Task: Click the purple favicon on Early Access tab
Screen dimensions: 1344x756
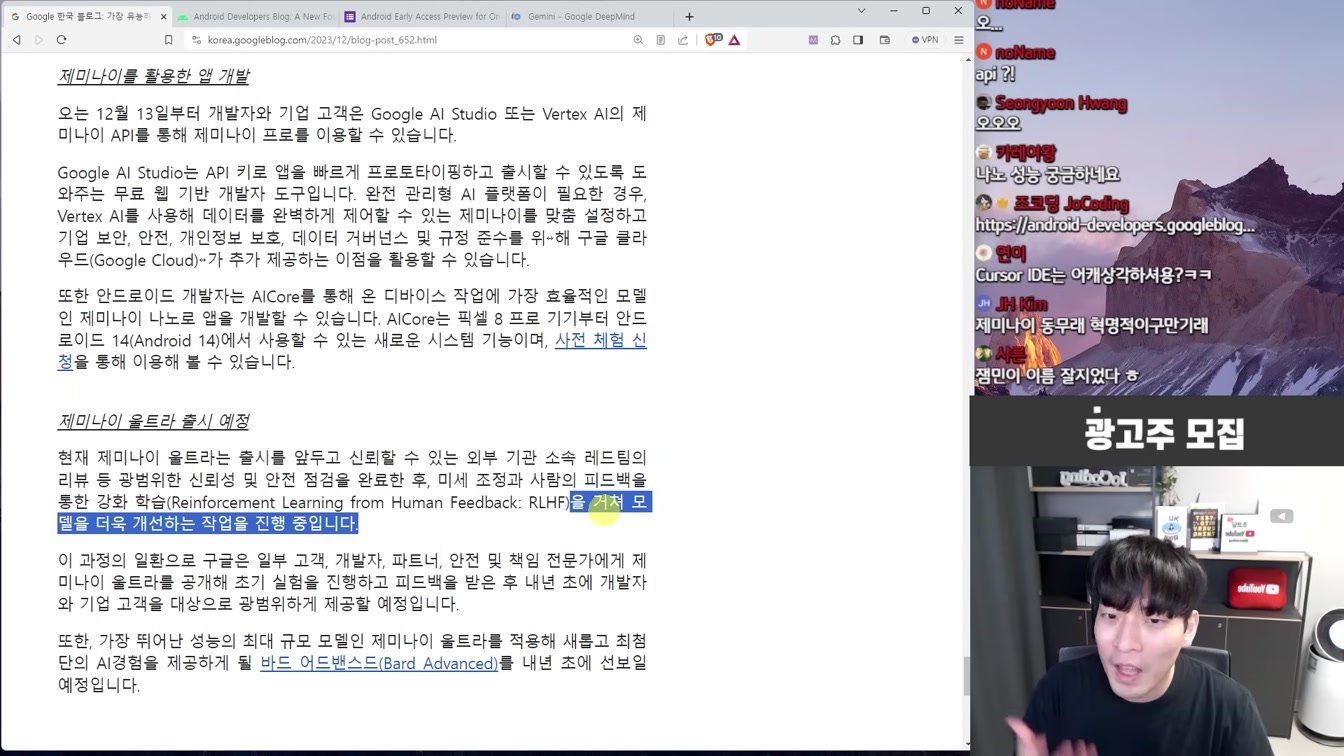Action: (x=350, y=16)
